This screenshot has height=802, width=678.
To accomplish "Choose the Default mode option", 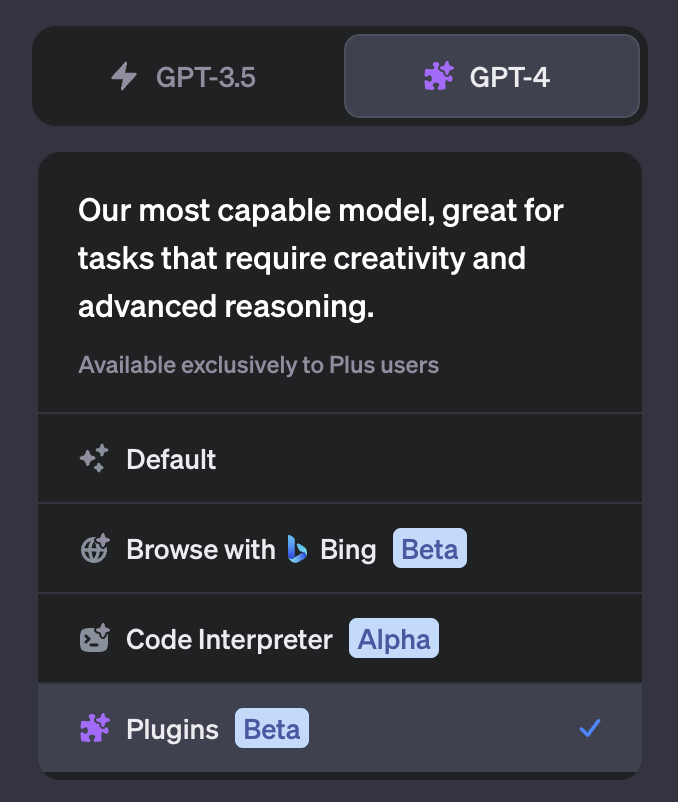I will coord(340,458).
